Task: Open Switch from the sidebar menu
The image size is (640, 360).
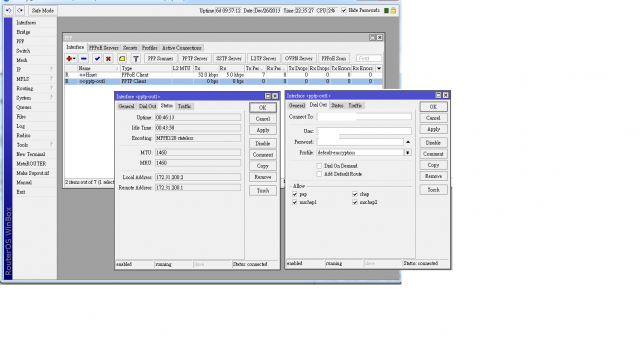Action: (23, 51)
